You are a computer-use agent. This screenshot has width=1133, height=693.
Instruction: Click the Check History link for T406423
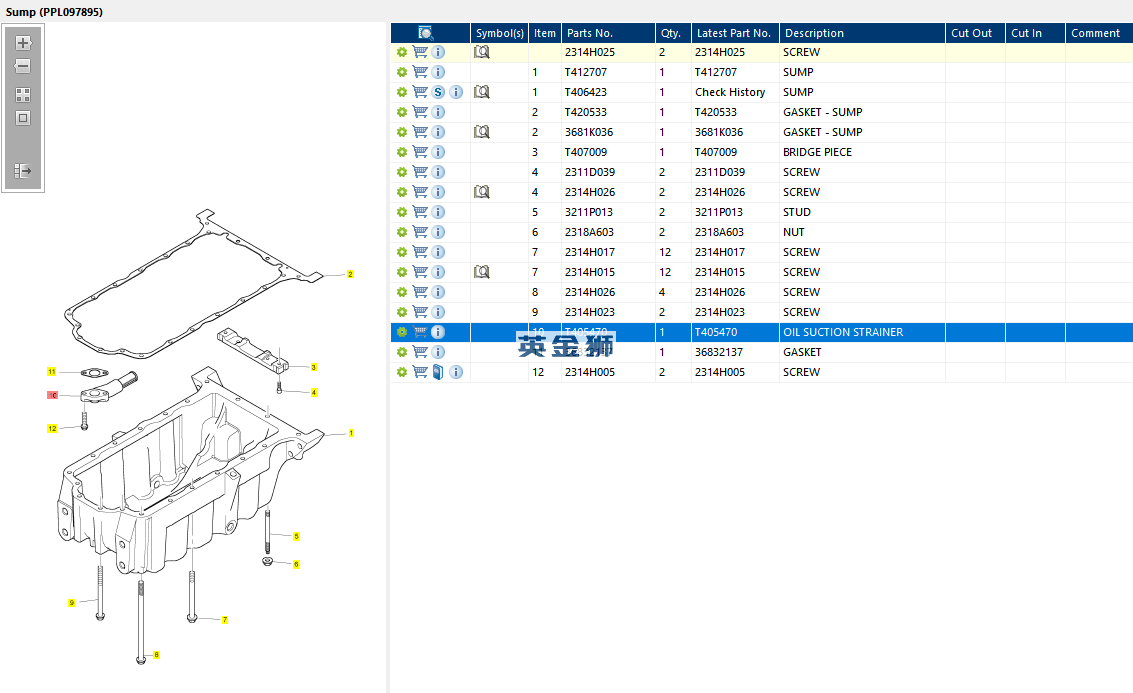(x=730, y=92)
